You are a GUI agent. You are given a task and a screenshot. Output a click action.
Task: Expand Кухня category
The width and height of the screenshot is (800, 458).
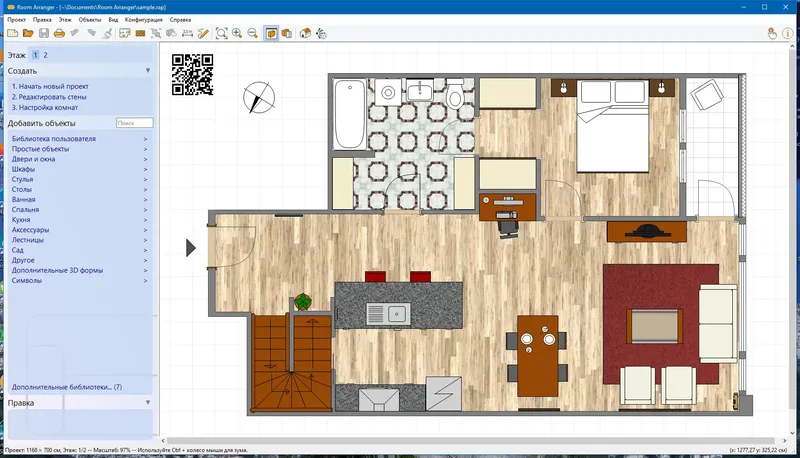[x=80, y=220]
